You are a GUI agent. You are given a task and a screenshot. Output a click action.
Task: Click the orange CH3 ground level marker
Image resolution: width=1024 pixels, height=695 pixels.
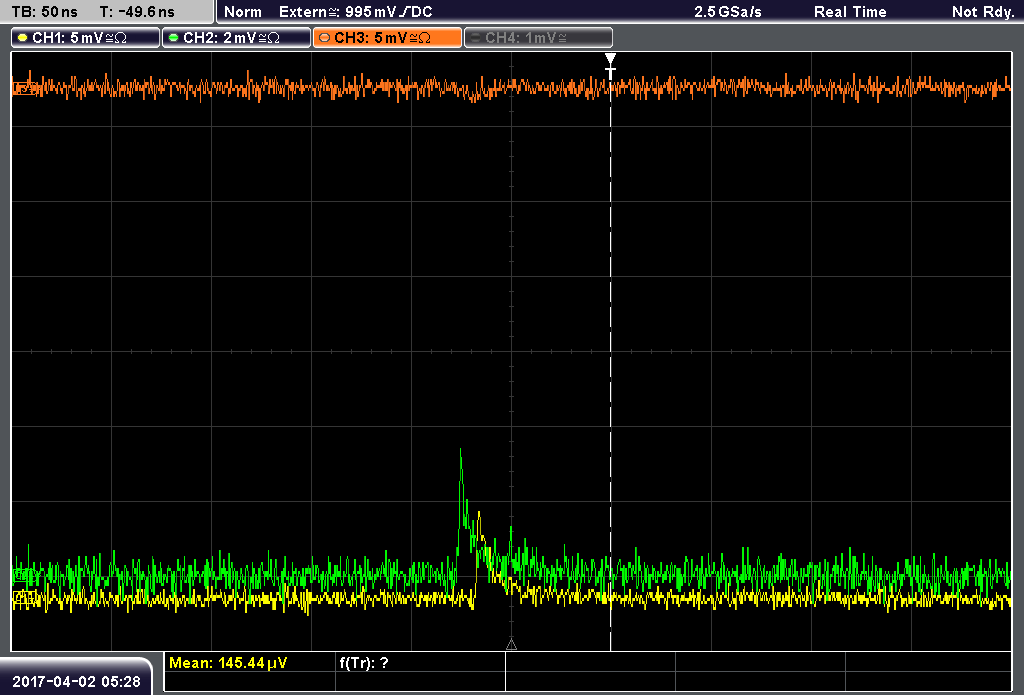pyautogui.click(x=24, y=88)
